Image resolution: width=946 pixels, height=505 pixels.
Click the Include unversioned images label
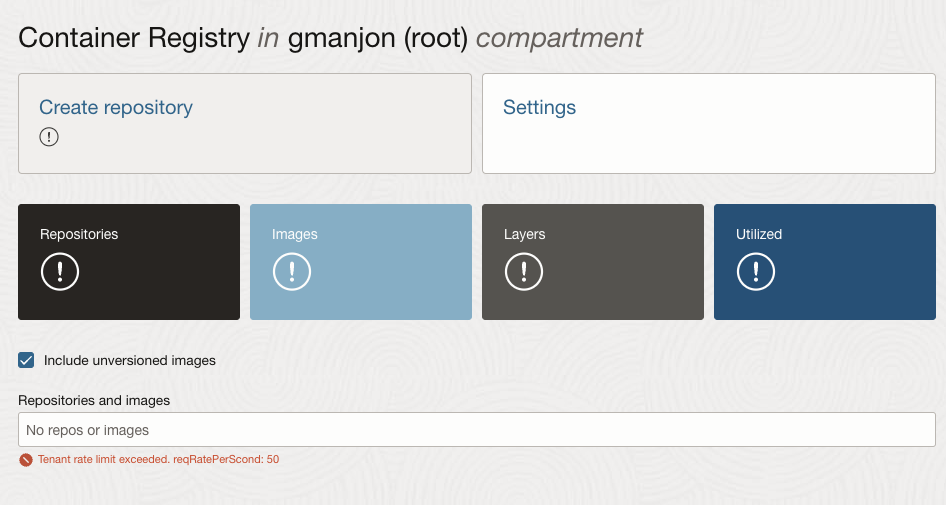[x=130, y=360]
